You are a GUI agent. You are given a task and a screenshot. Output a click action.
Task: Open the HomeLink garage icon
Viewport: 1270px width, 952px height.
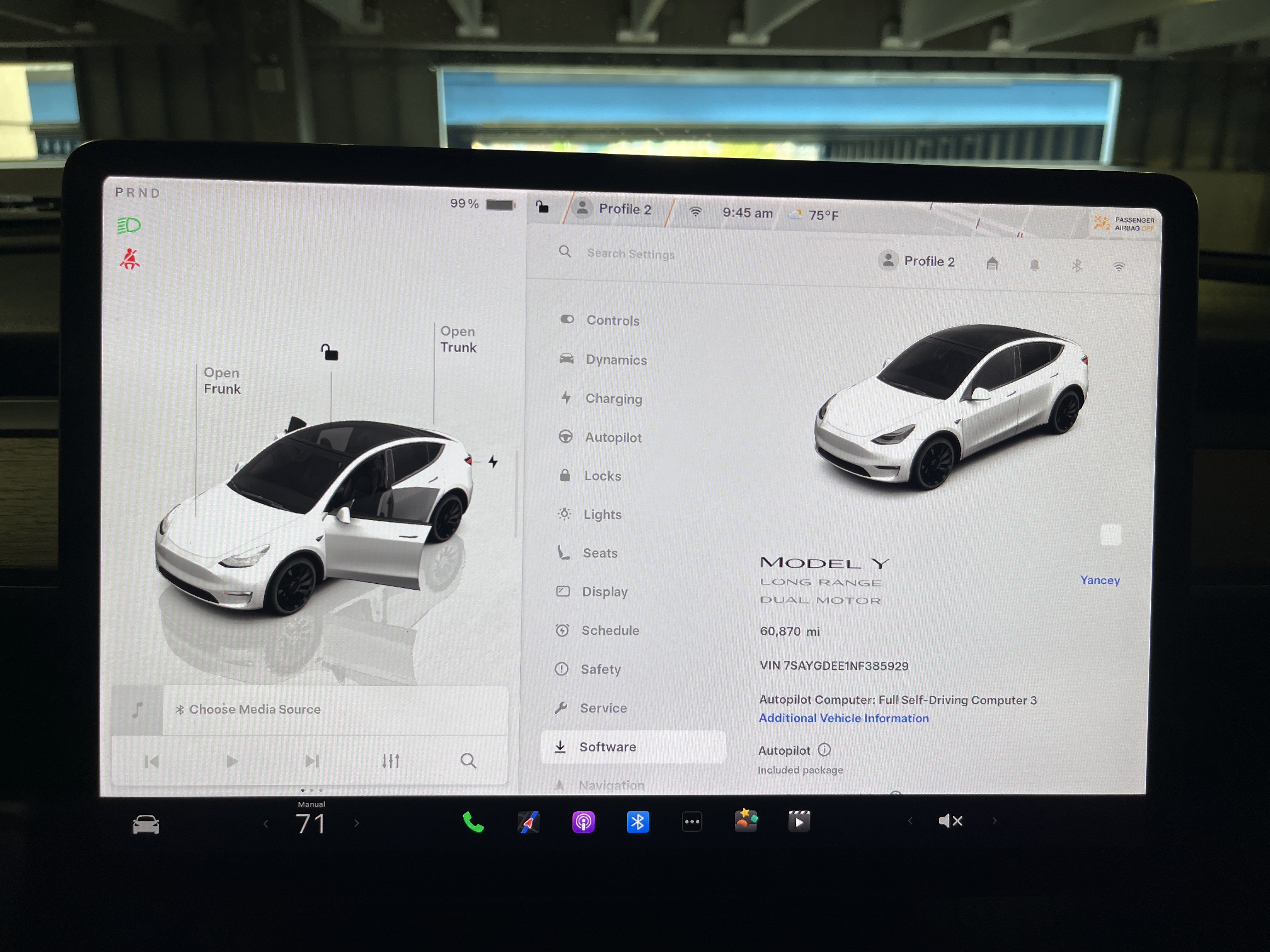[x=992, y=263]
